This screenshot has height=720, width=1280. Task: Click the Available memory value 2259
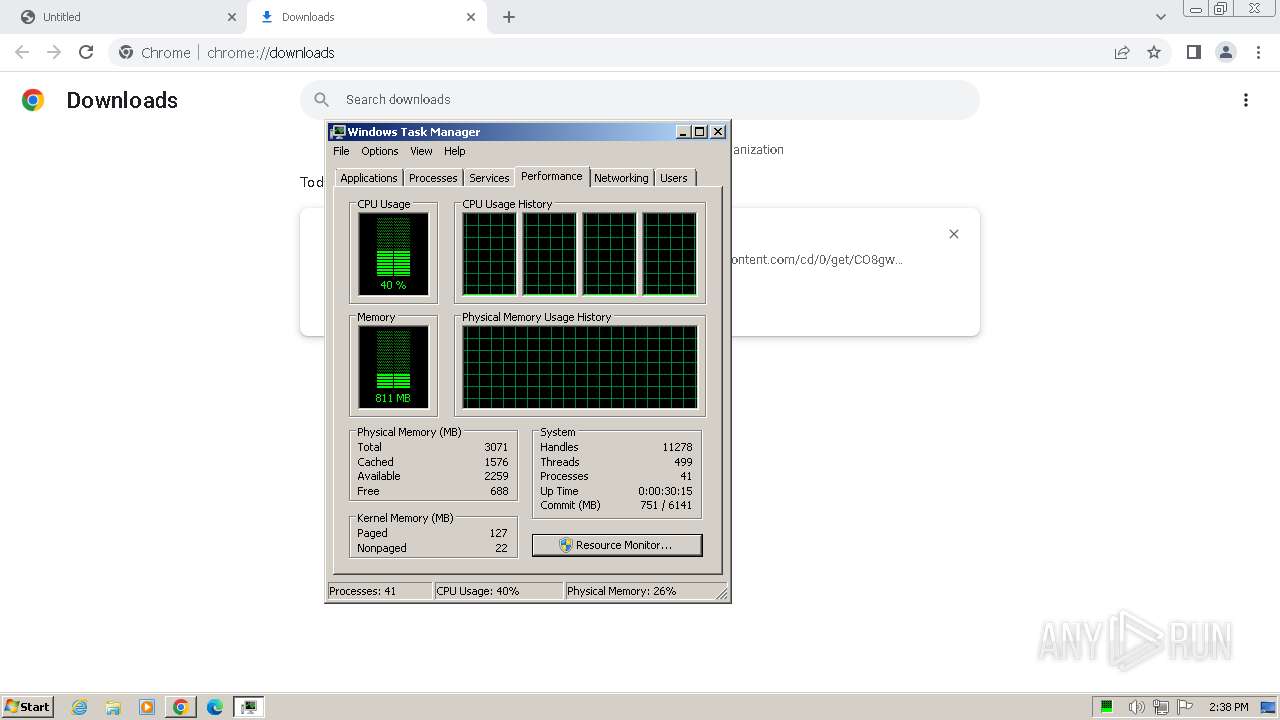(x=496, y=476)
